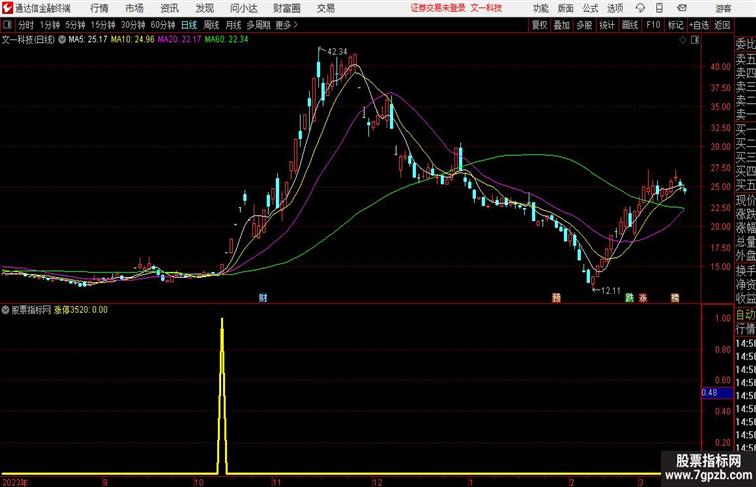This screenshot has width=756, height=487.
Task: Switch to the 多周期 tab
Action: 258,25
